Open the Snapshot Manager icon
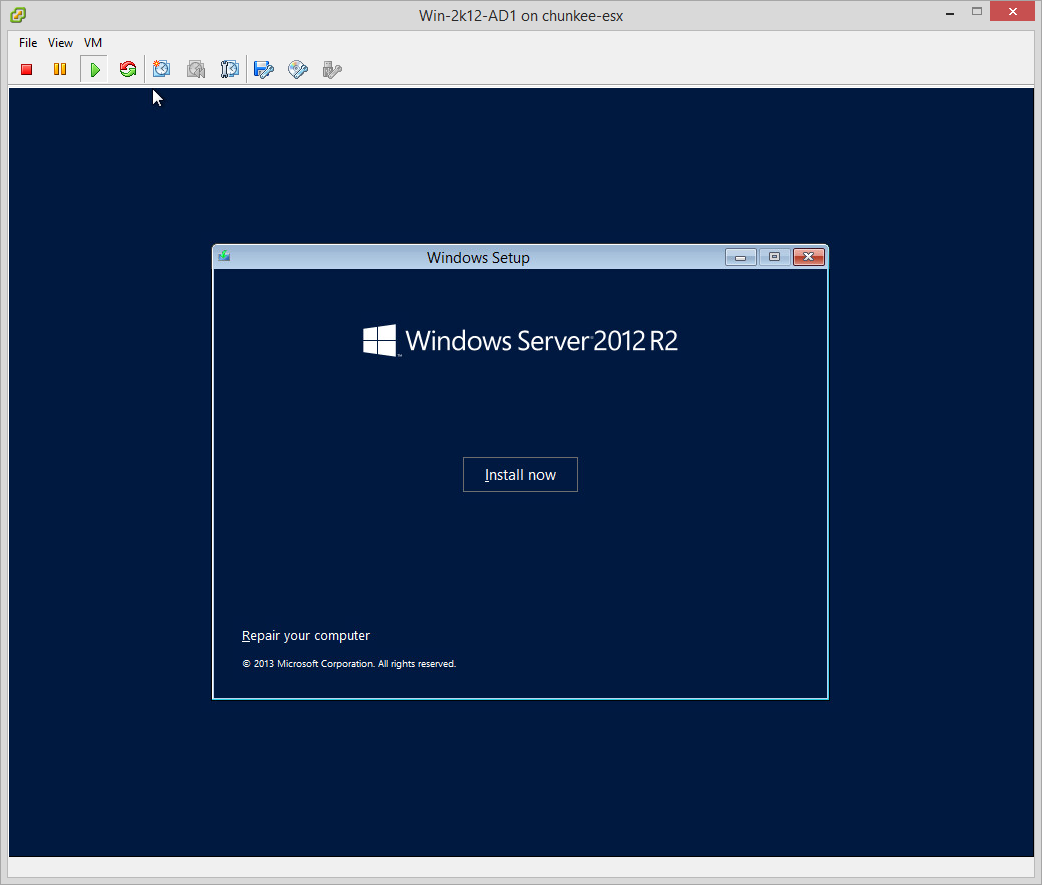This screenshot has height=885, width=1042. 230,70
